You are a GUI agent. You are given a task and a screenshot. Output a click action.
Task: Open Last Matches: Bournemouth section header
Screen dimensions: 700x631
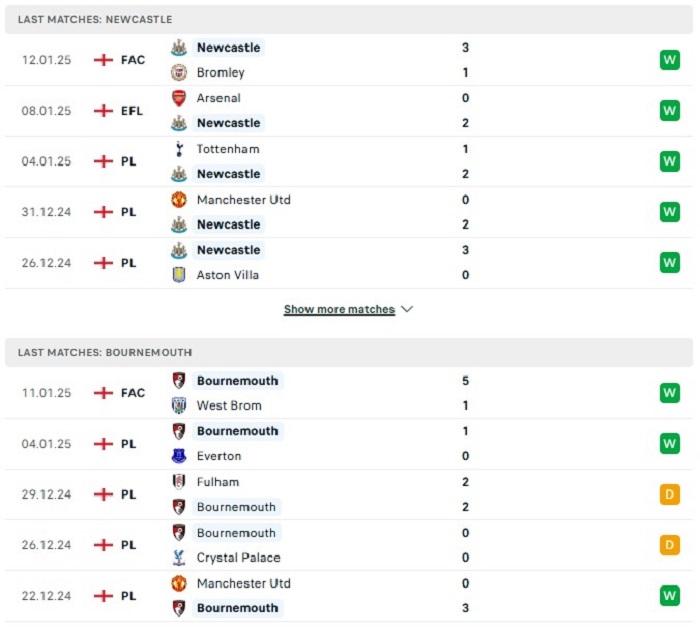pyautogui.click(x=349, y=352)
